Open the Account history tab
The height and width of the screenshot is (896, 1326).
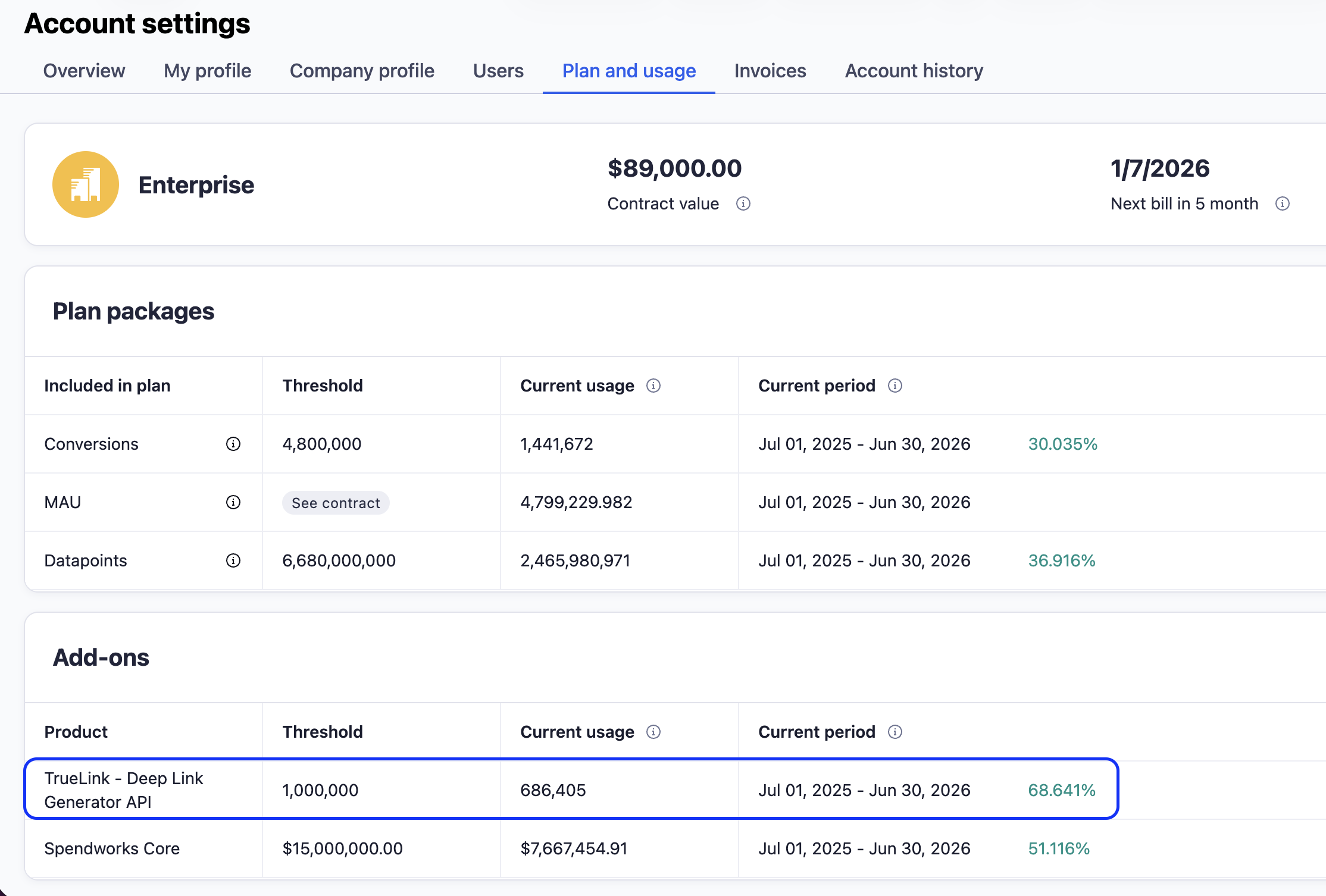coord(914,71)
